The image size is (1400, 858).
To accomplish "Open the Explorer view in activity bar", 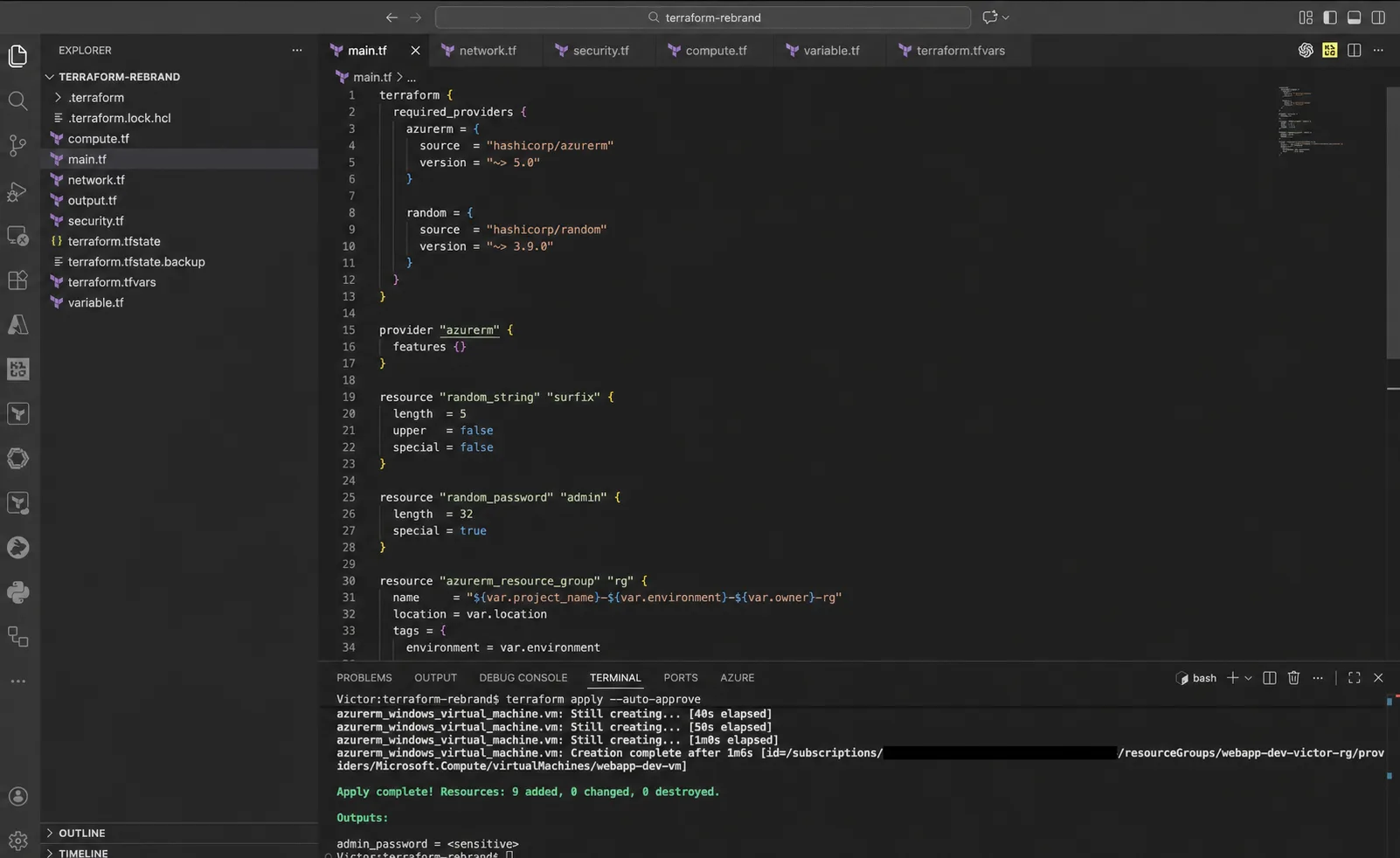I will [x=17, y=56].
